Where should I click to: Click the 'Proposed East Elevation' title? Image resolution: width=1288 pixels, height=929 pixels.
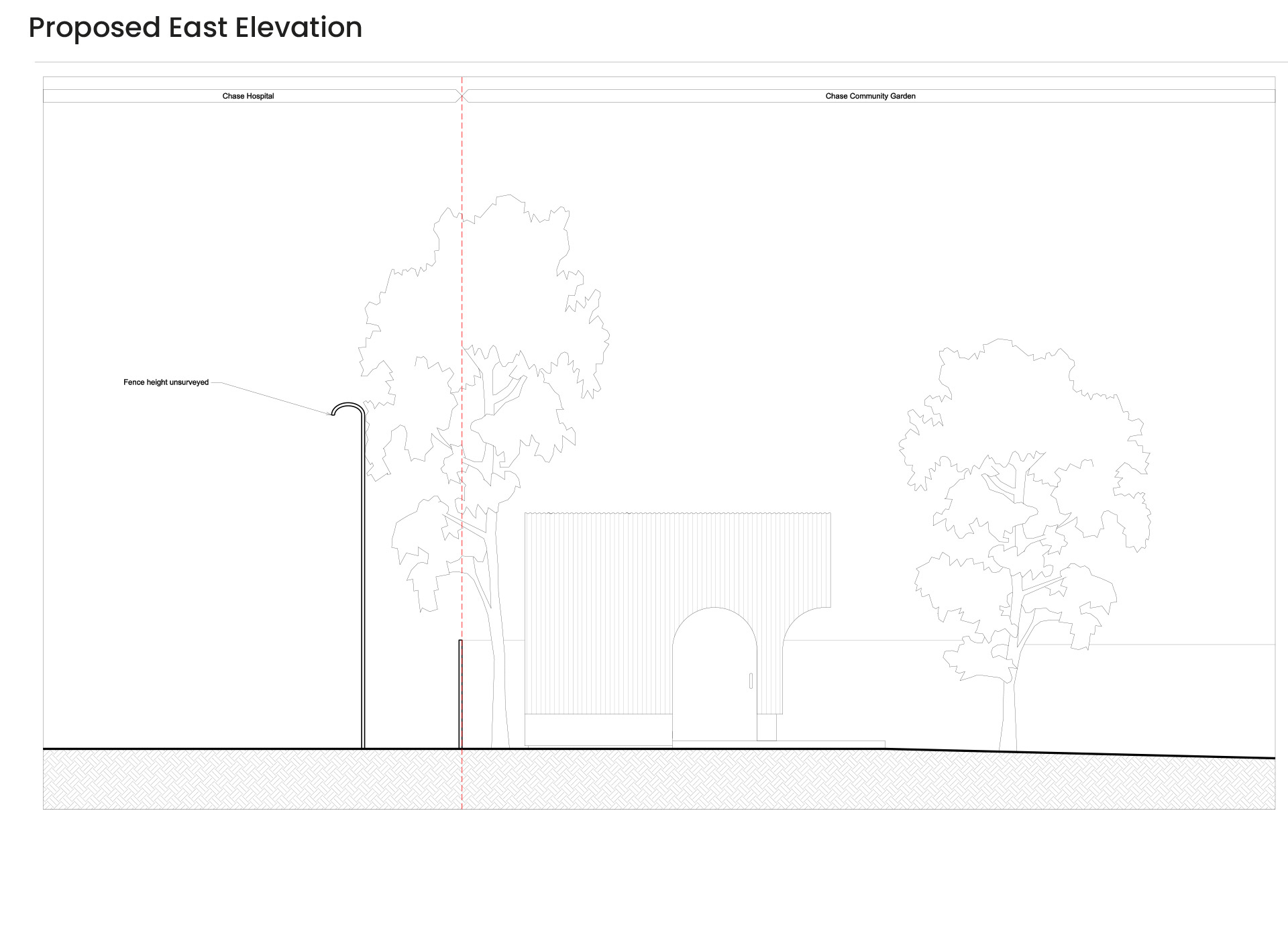195,28
